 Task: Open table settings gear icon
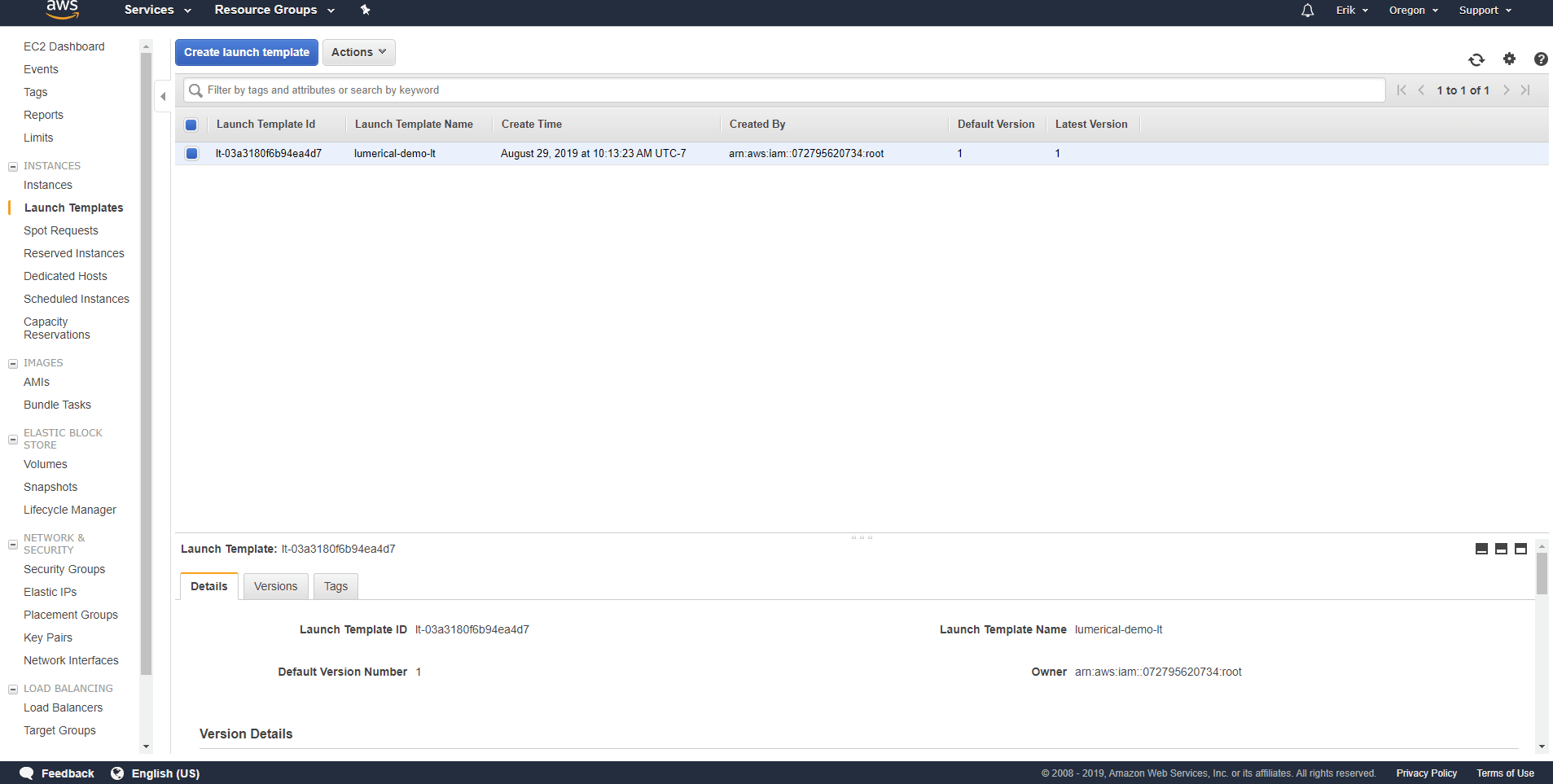[1509, 59]
